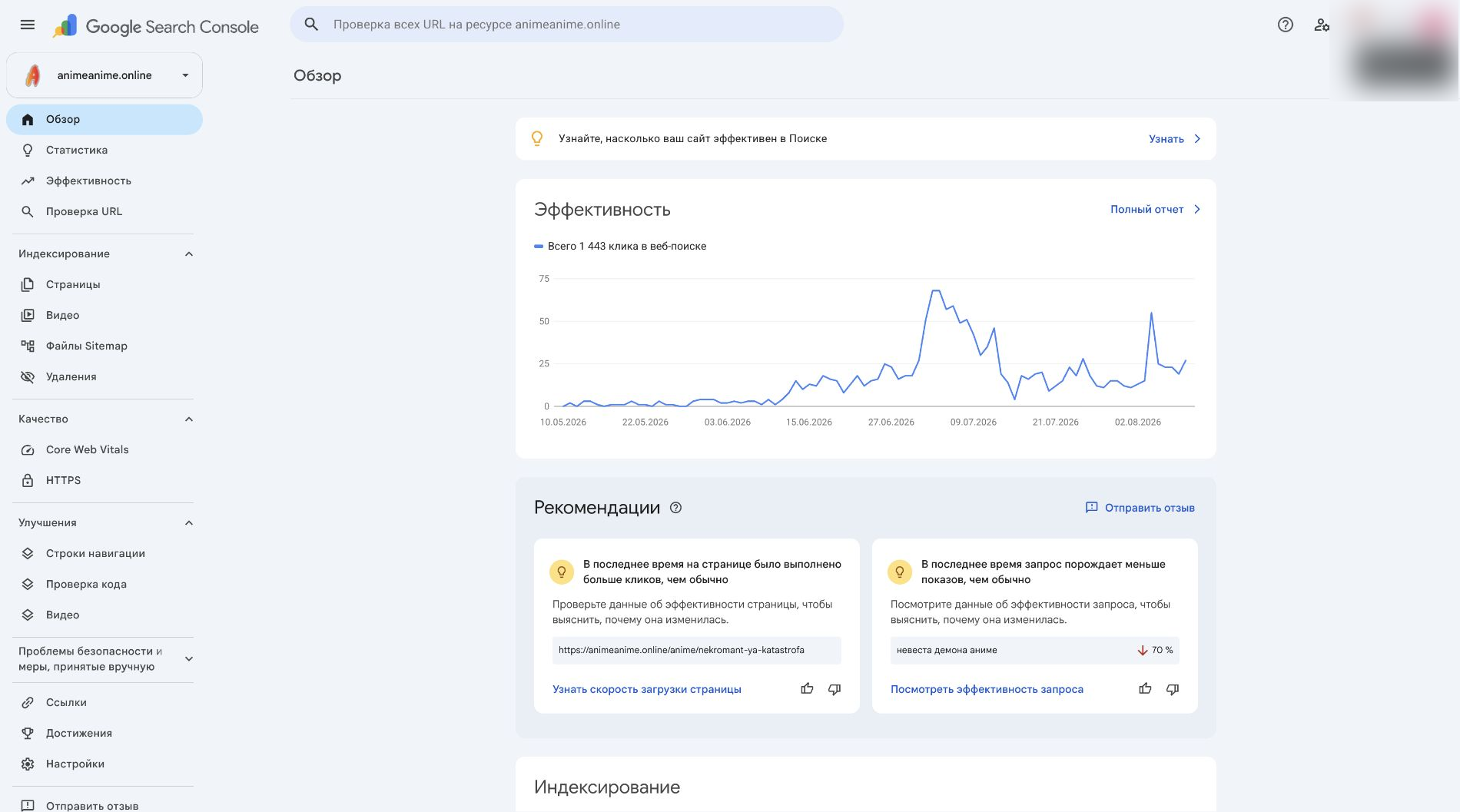This screenshot has height=812, width=1460.
Task: Thumbs up the page clicks recommendation
Action: (807, 689)
